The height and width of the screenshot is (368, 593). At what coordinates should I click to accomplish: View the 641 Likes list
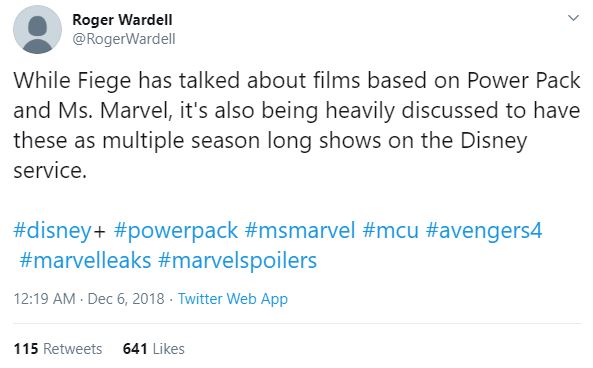[x=154, y=349]
